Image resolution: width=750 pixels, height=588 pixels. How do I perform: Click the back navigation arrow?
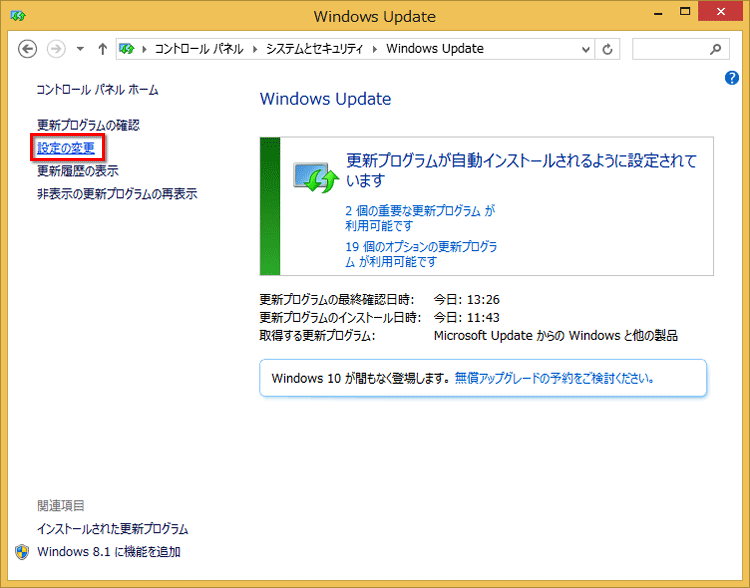(28, 49)
